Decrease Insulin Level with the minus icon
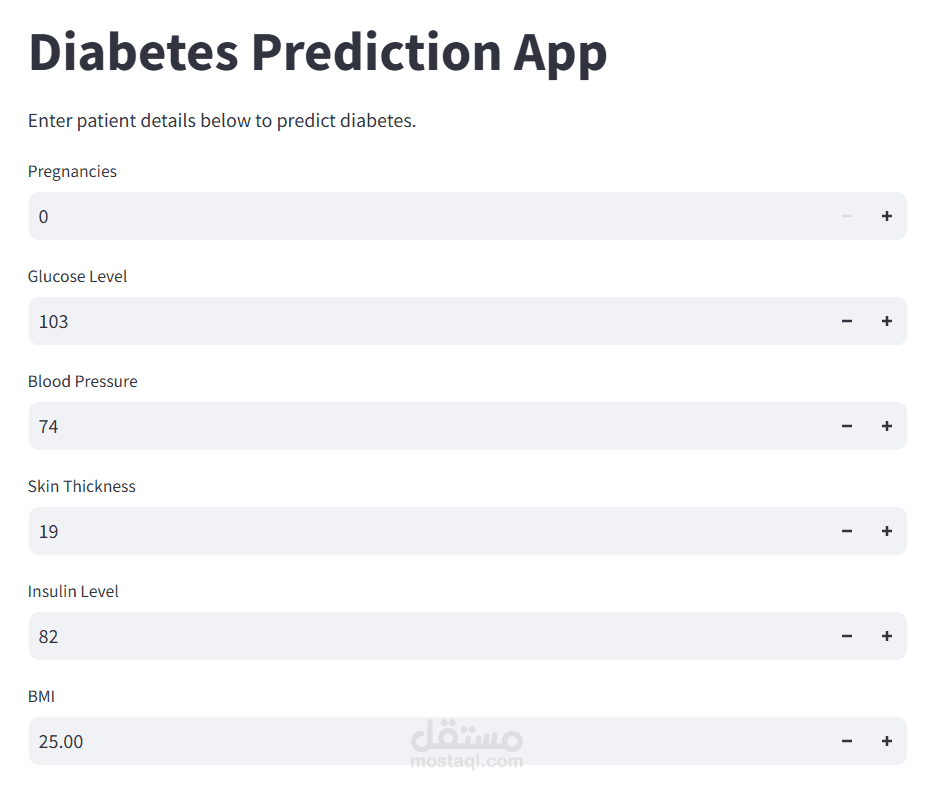This screenshot has height=787, width=935. [x=846, y=636]
